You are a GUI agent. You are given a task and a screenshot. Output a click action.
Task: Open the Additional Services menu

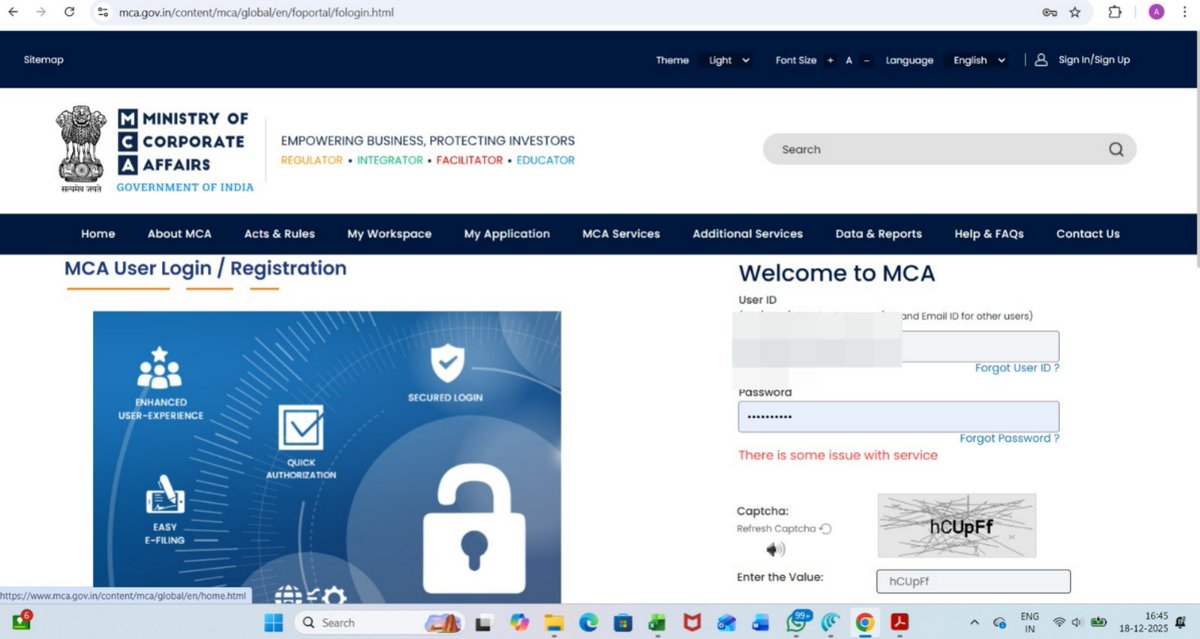(748, 234)
